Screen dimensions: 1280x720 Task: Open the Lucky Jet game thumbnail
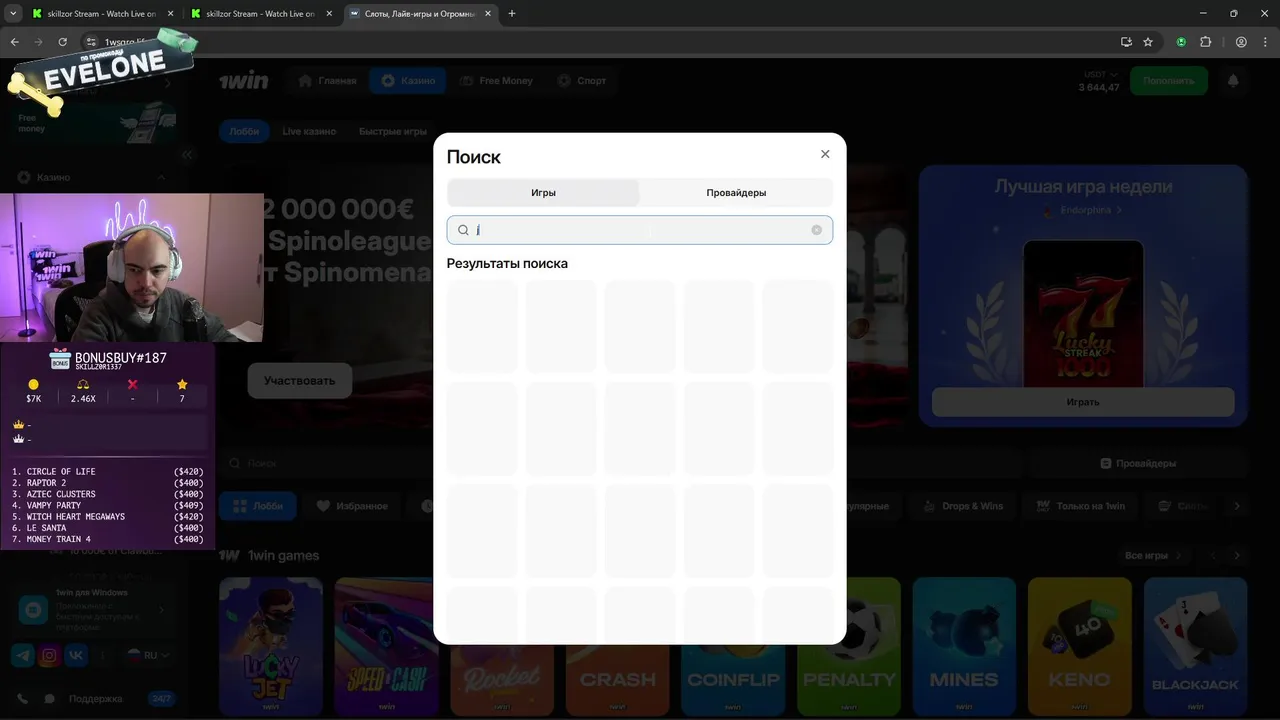[271, 645]
